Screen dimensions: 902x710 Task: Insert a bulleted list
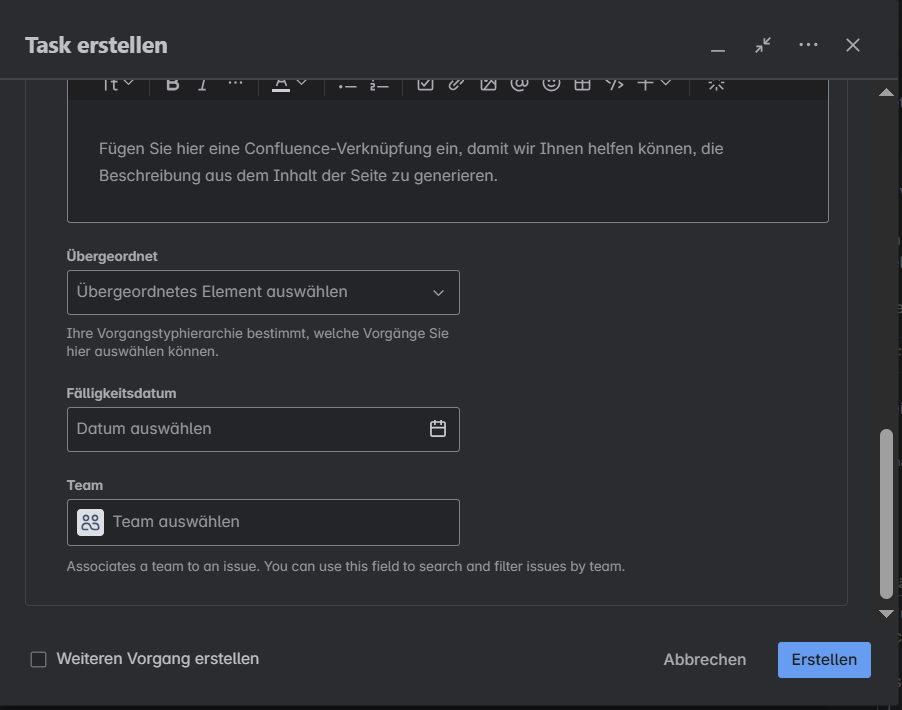click(x=347, y=84)
